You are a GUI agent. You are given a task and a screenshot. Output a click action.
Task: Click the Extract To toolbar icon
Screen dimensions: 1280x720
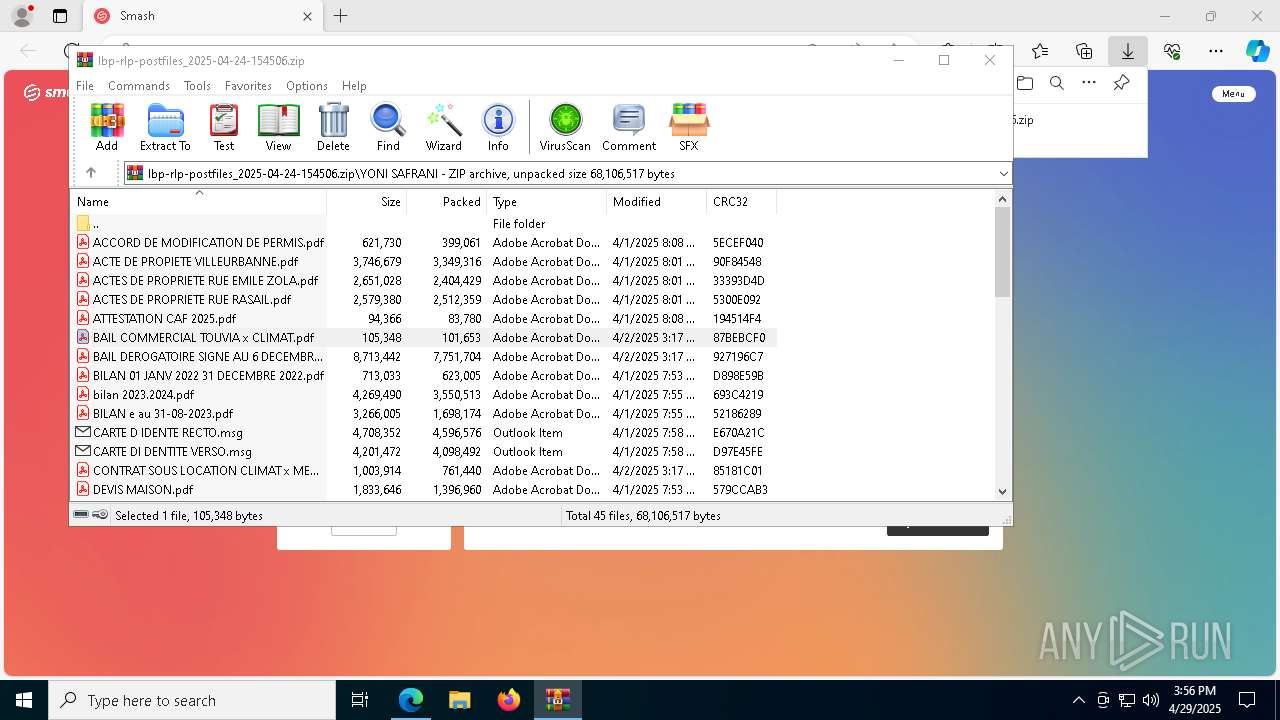click(165, 127)
